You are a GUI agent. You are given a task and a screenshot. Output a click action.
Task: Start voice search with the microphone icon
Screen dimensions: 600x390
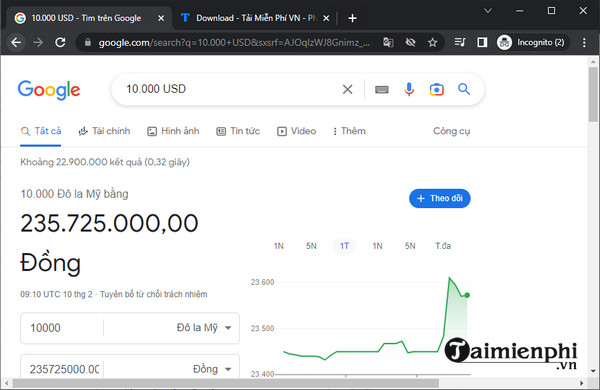409,89
